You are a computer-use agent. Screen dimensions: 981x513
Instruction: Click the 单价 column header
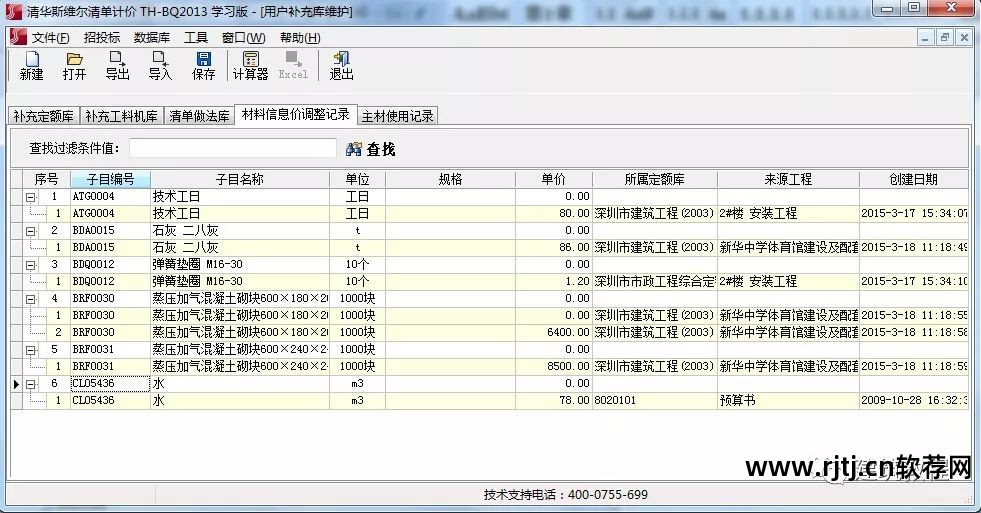pos(554,179)
